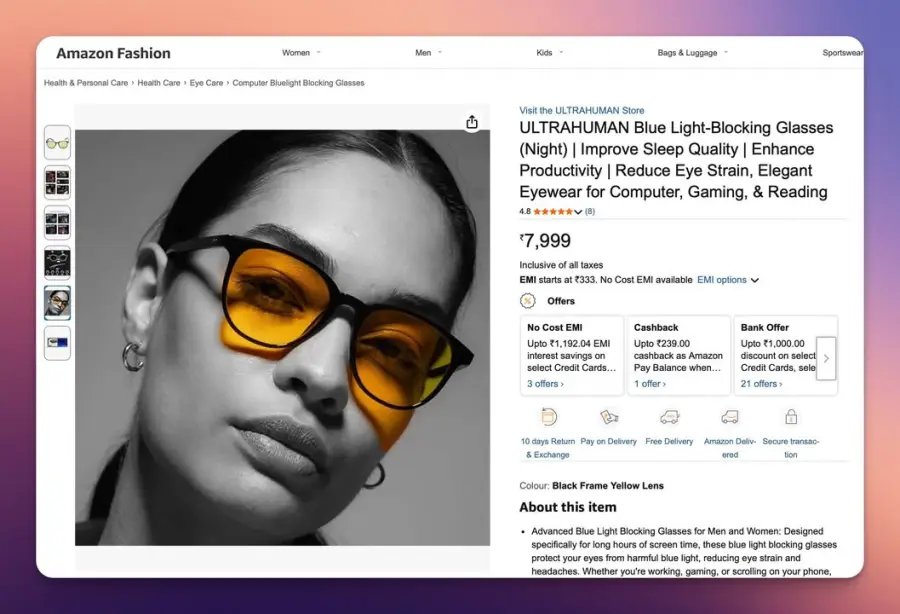The image size is (900, 614).
Task: Visit the ULTRAHUMAN Store link
Action: coord(581,110)
